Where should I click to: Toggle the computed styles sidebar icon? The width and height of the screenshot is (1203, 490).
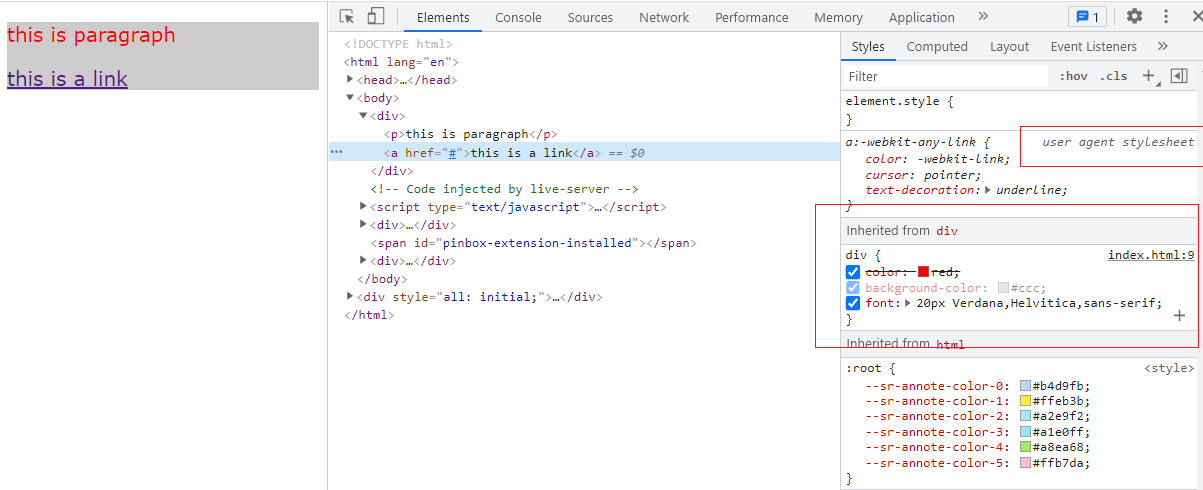pyautogui.click(x=1179, y=76)
